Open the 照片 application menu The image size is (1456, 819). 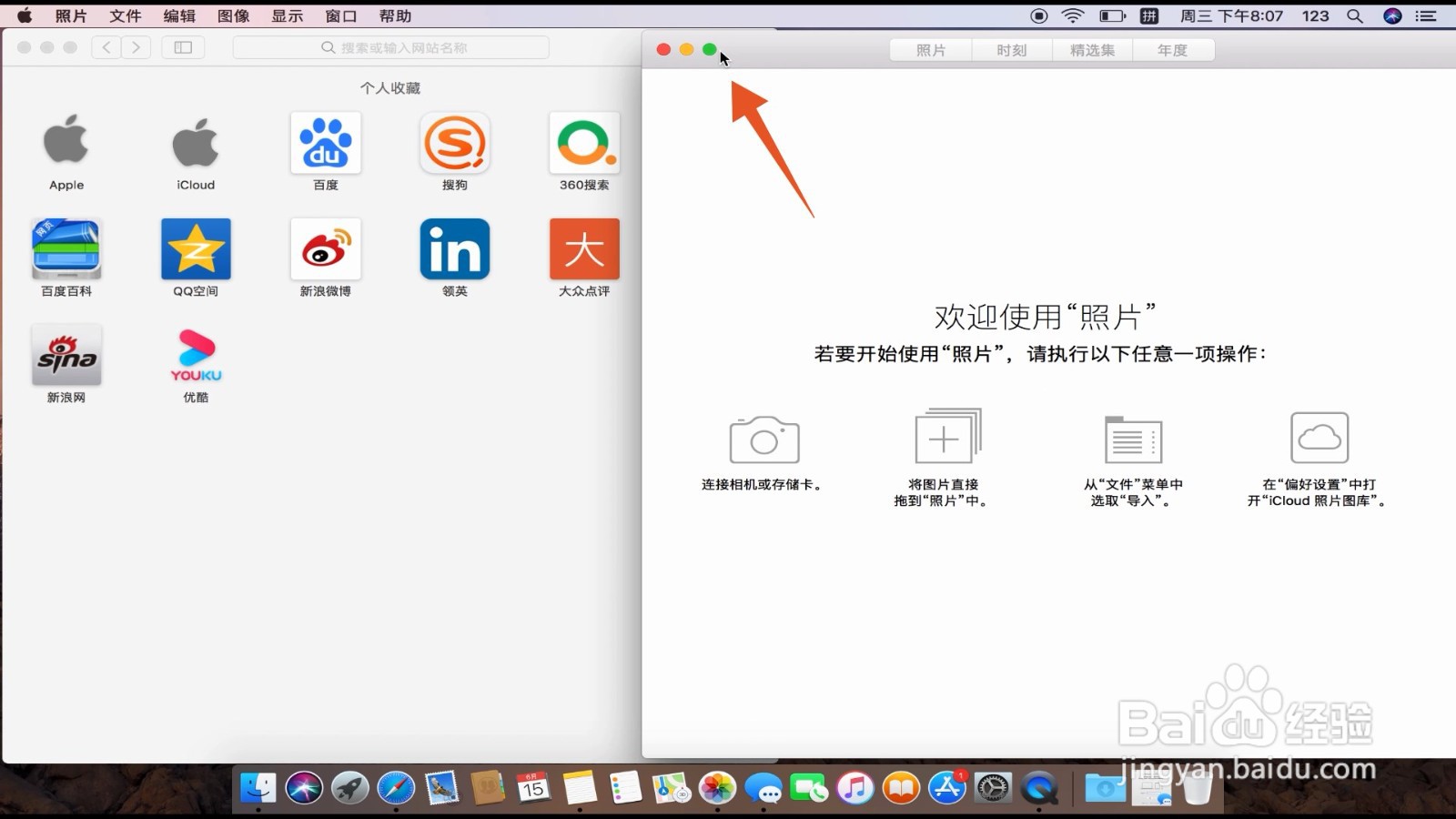tap(71, 15)
